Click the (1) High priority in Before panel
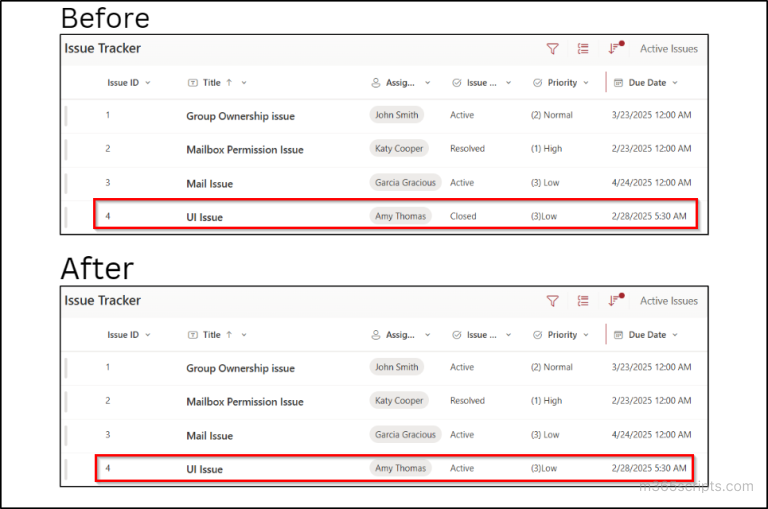This screenshot has height=509, width=768. [547, 148]
